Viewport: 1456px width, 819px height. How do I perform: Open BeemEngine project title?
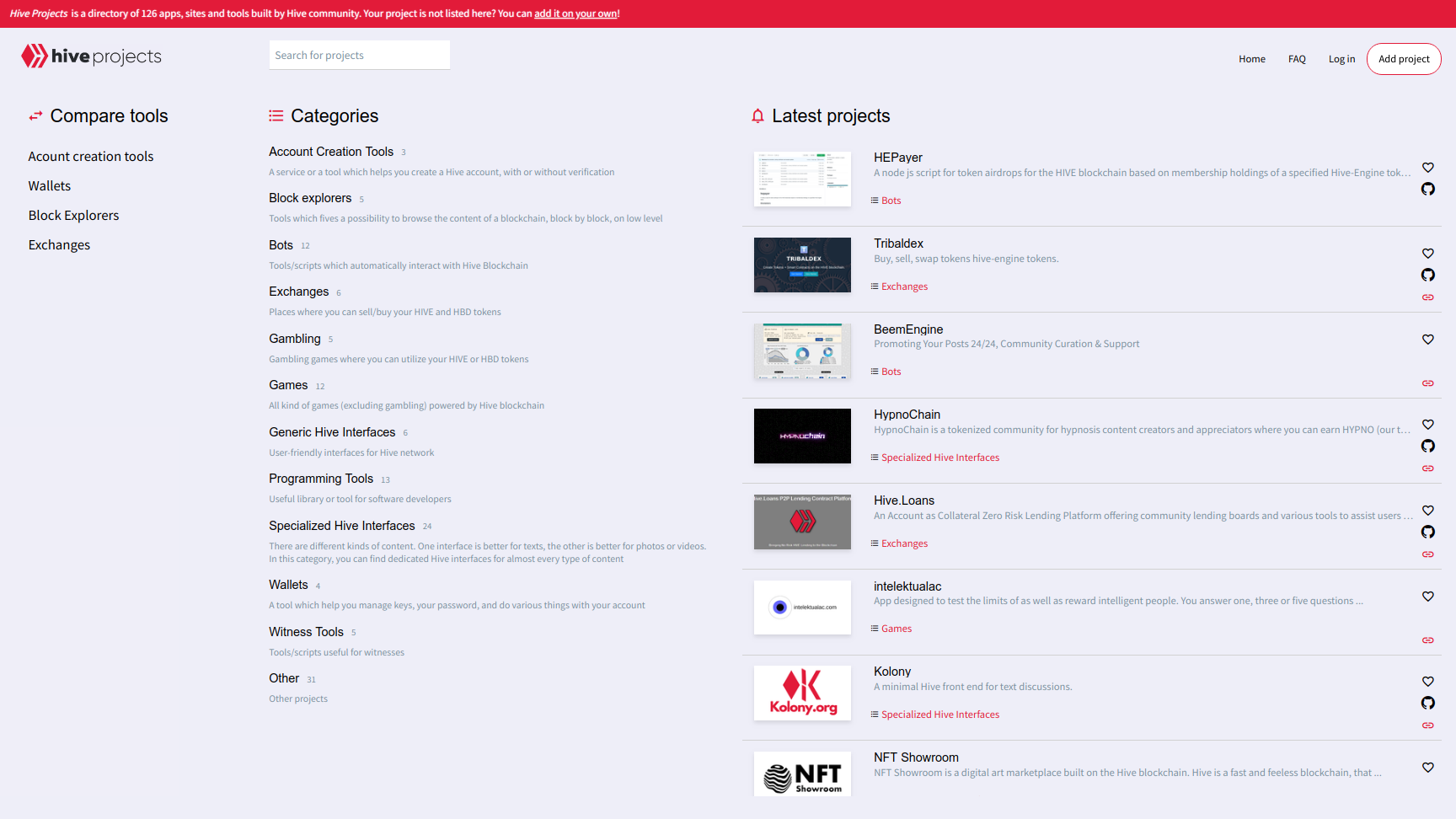[908, 329]
